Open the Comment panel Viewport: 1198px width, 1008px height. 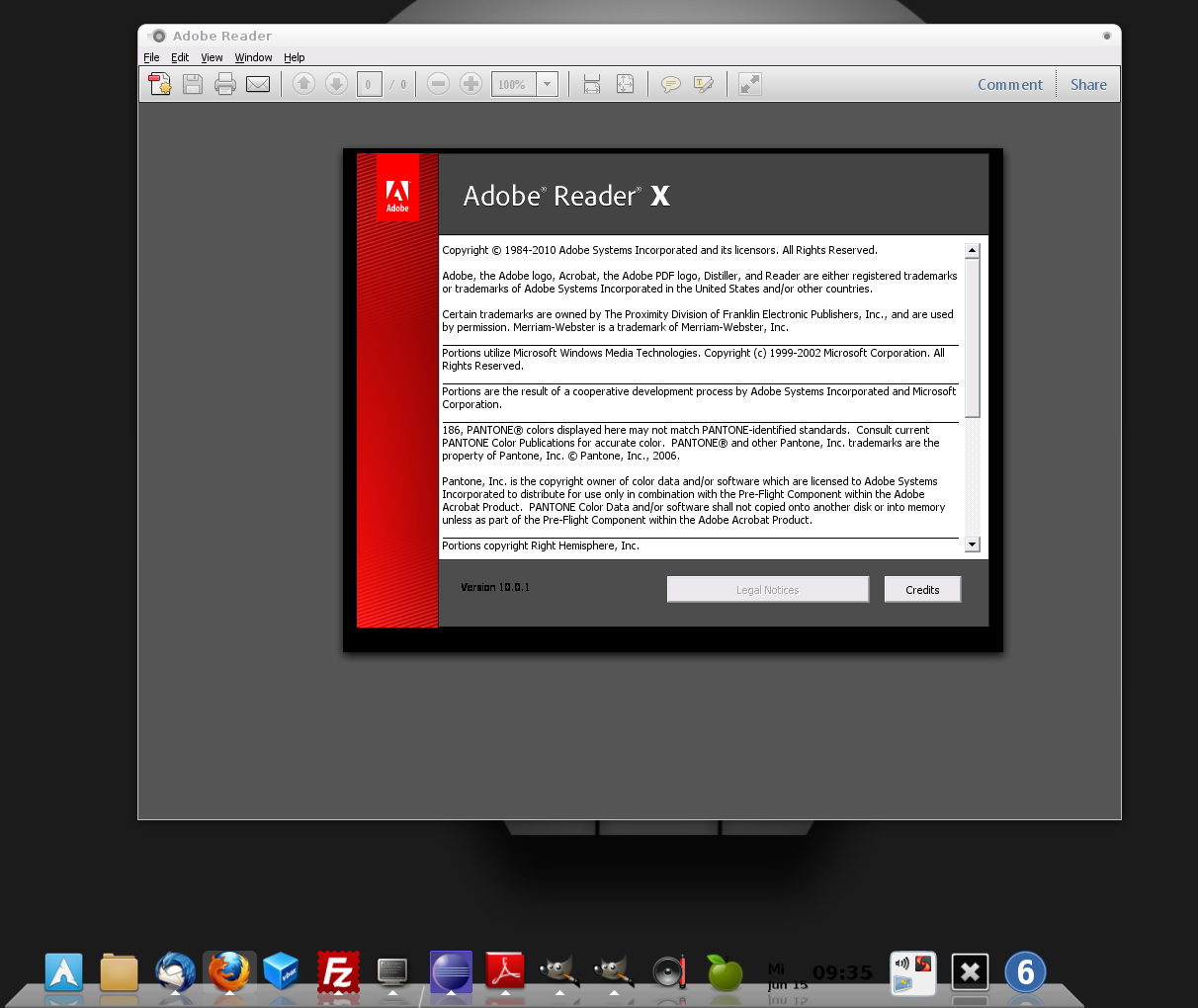pos(1010,84)
